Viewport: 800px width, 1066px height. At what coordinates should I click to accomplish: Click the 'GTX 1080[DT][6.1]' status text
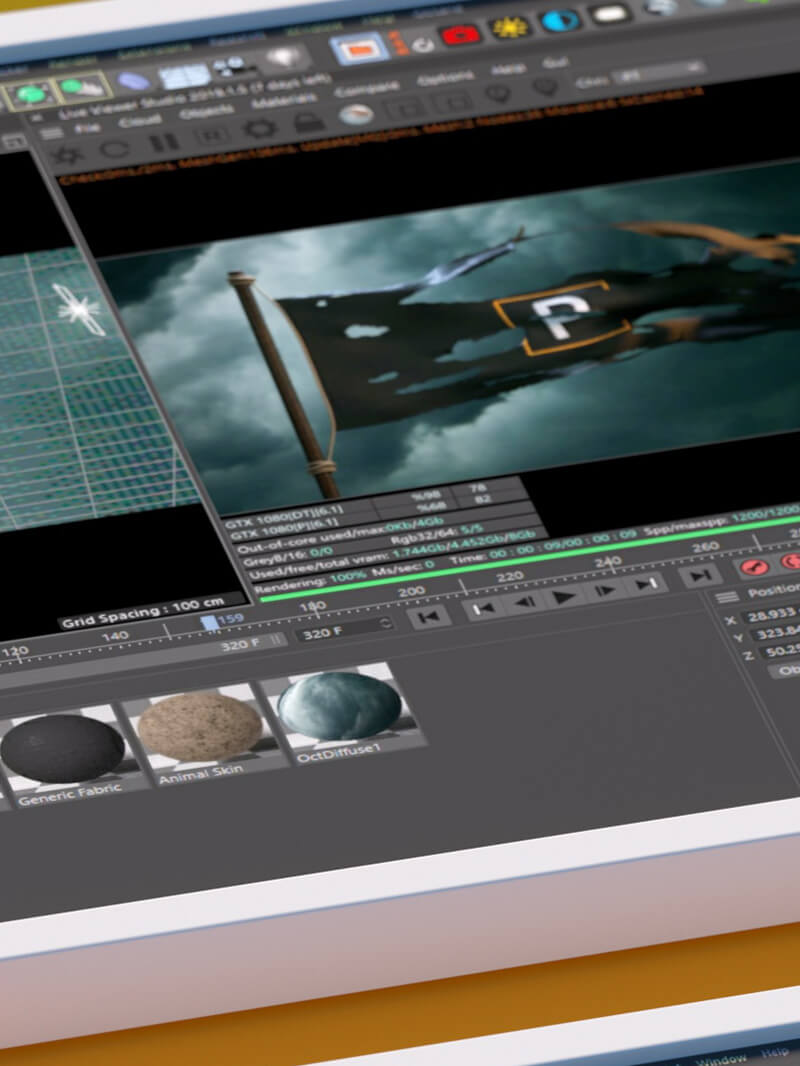click(284, 516)
